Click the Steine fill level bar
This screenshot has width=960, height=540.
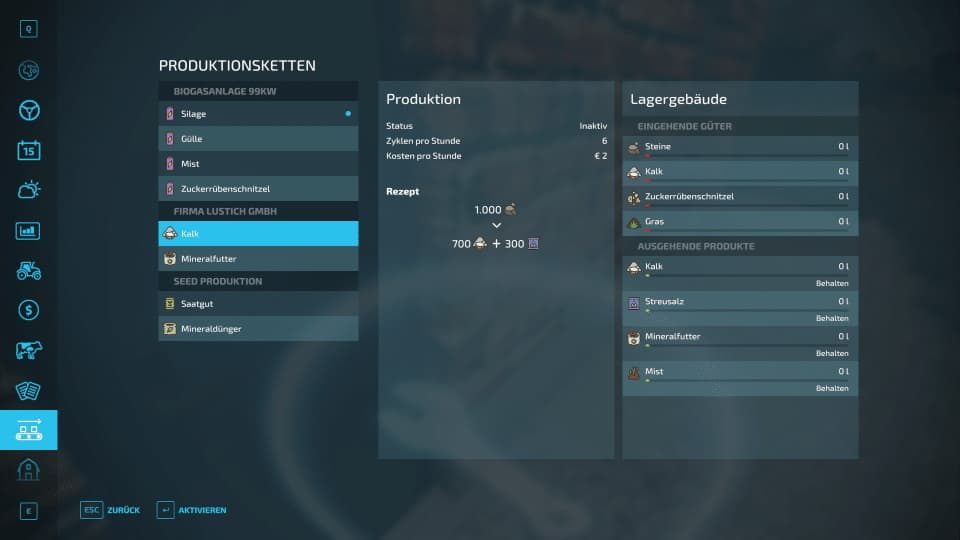pyautogui.click(x=740, y=156)
